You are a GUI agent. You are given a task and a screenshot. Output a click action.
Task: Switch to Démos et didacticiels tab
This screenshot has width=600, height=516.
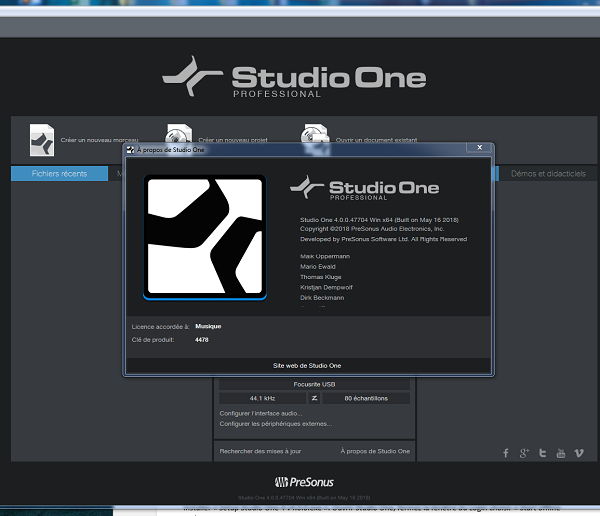click(x=548, y=174)
